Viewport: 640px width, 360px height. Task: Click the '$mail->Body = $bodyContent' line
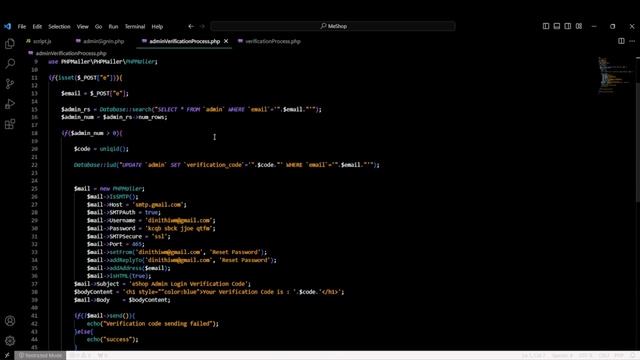coord(122,300)
